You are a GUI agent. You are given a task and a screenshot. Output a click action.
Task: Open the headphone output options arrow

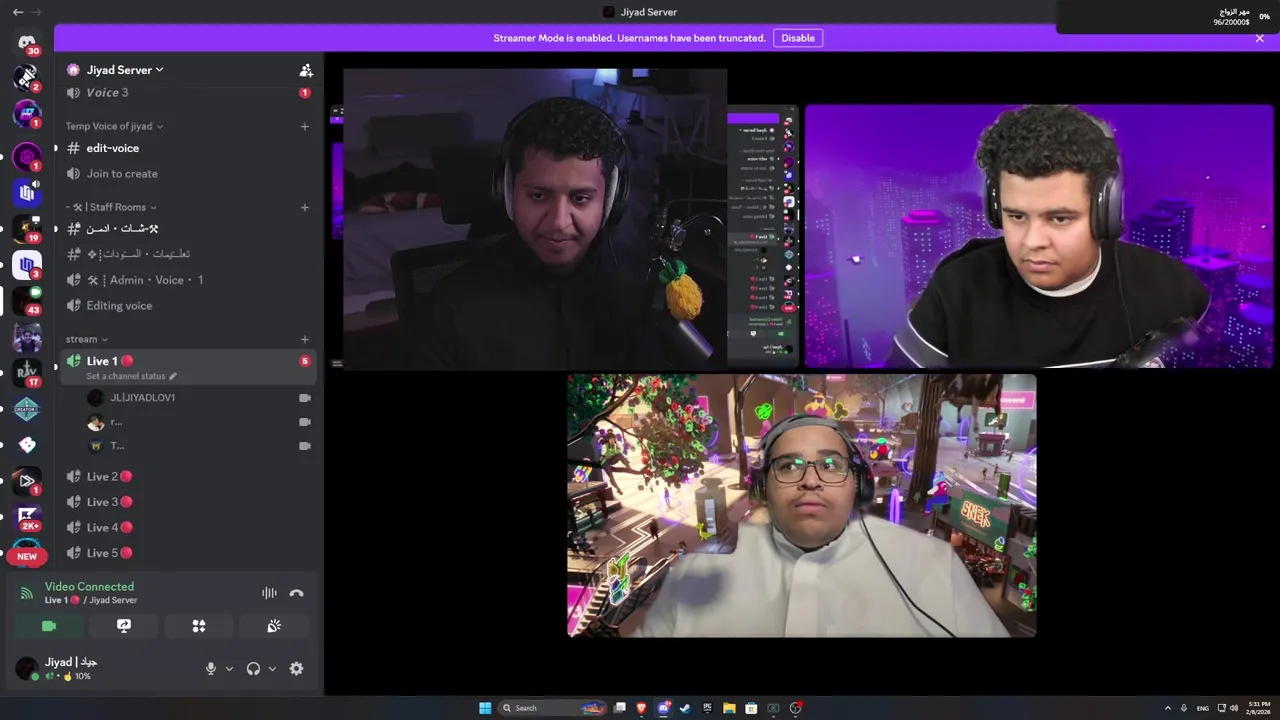pyautogui.click(x=272, y=669)
